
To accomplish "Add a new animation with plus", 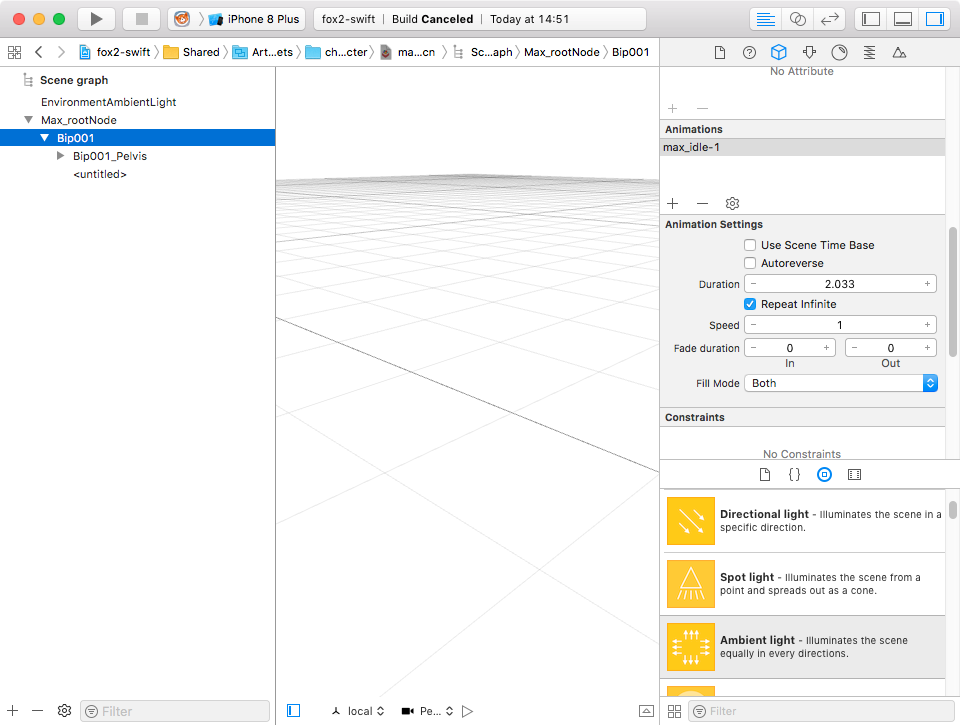I will (x=673, y=203).
